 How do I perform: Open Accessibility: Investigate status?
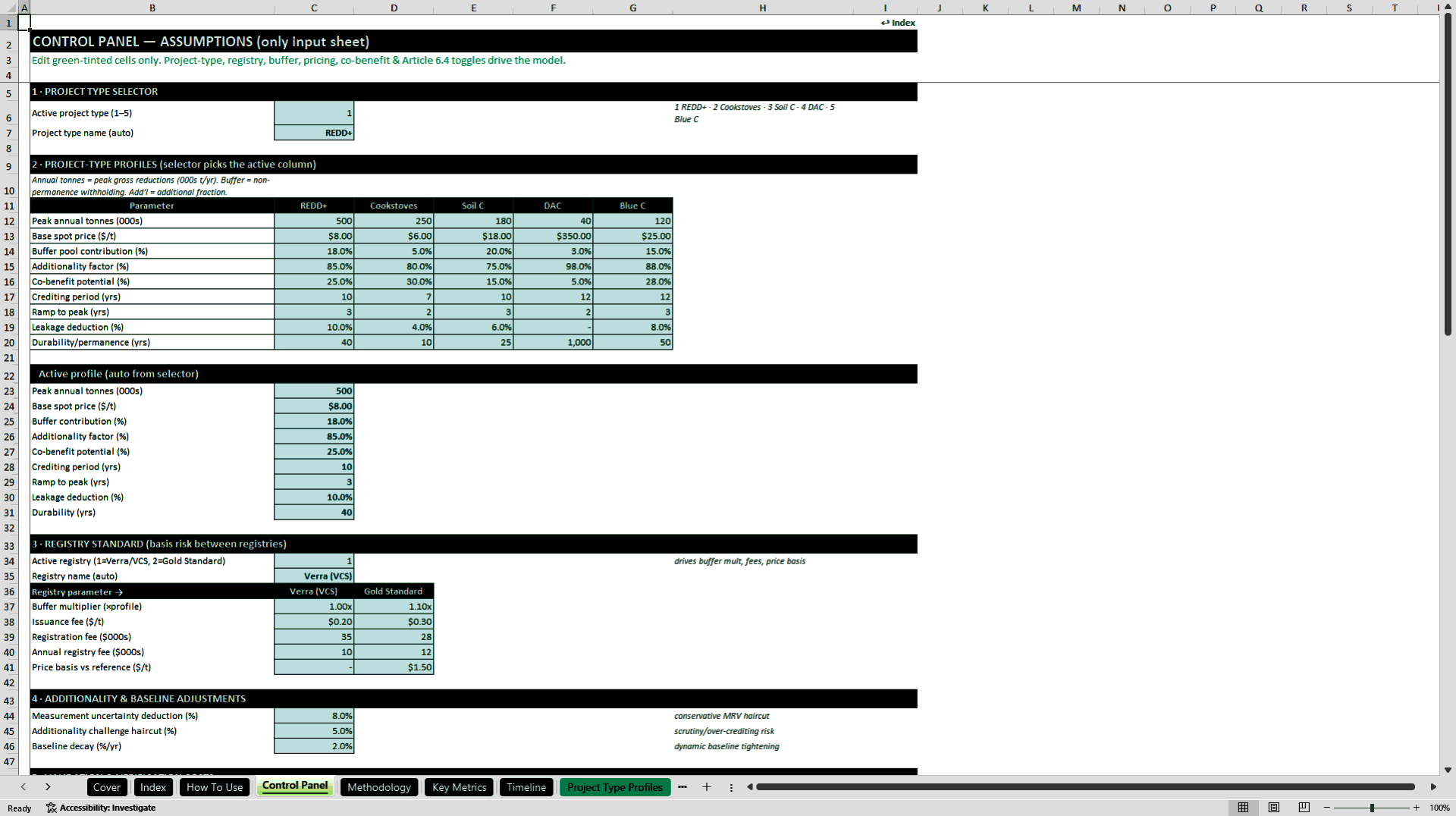click(x=101, y=808)
